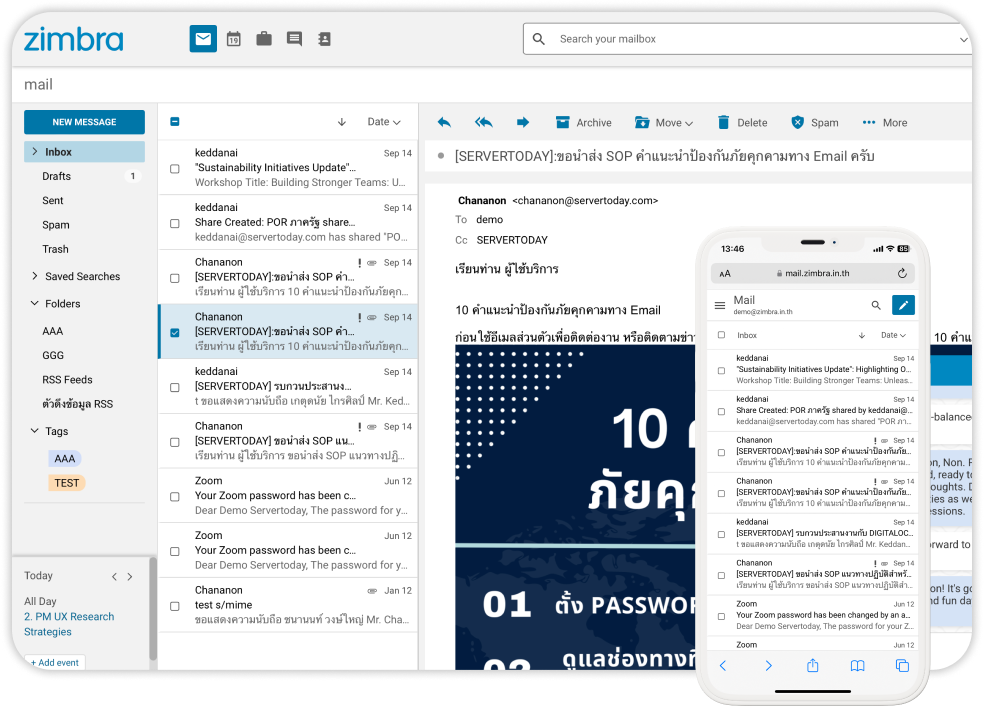Toggle sort direction arrow in message list

[x=341, y=122]
